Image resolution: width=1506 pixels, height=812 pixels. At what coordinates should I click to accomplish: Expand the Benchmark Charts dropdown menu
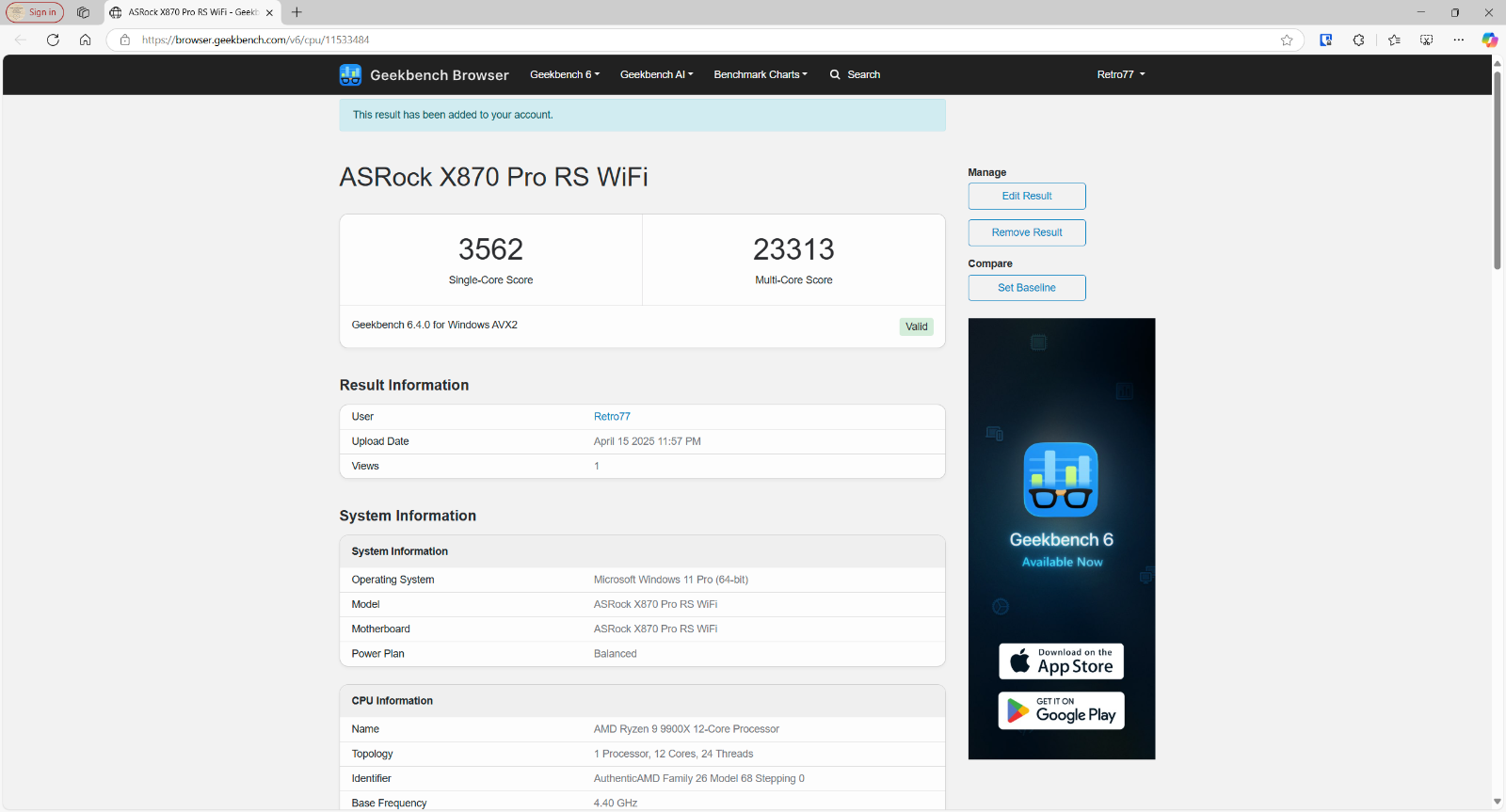pos(761,74)
